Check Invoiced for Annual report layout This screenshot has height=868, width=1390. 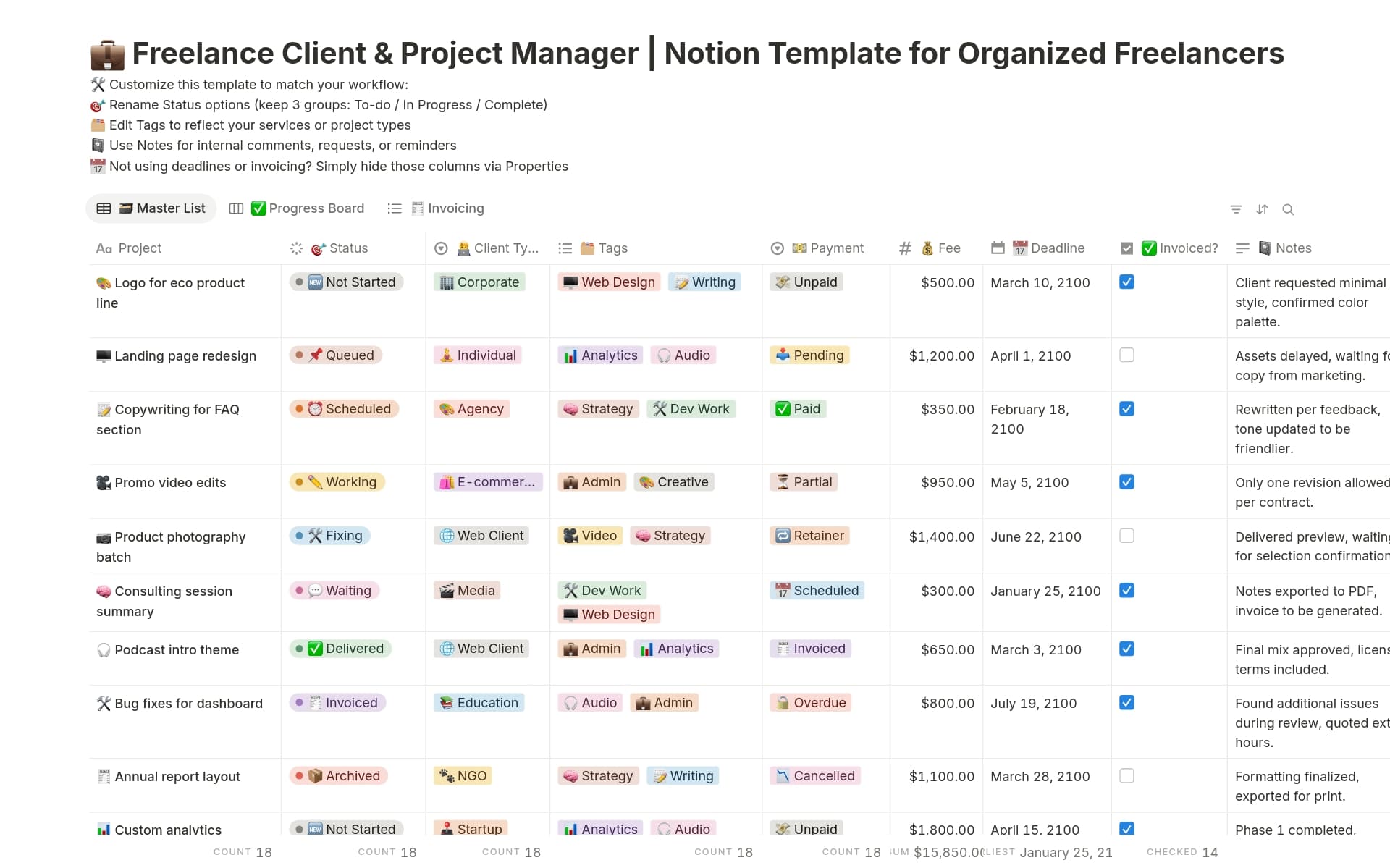[1127, 775]
